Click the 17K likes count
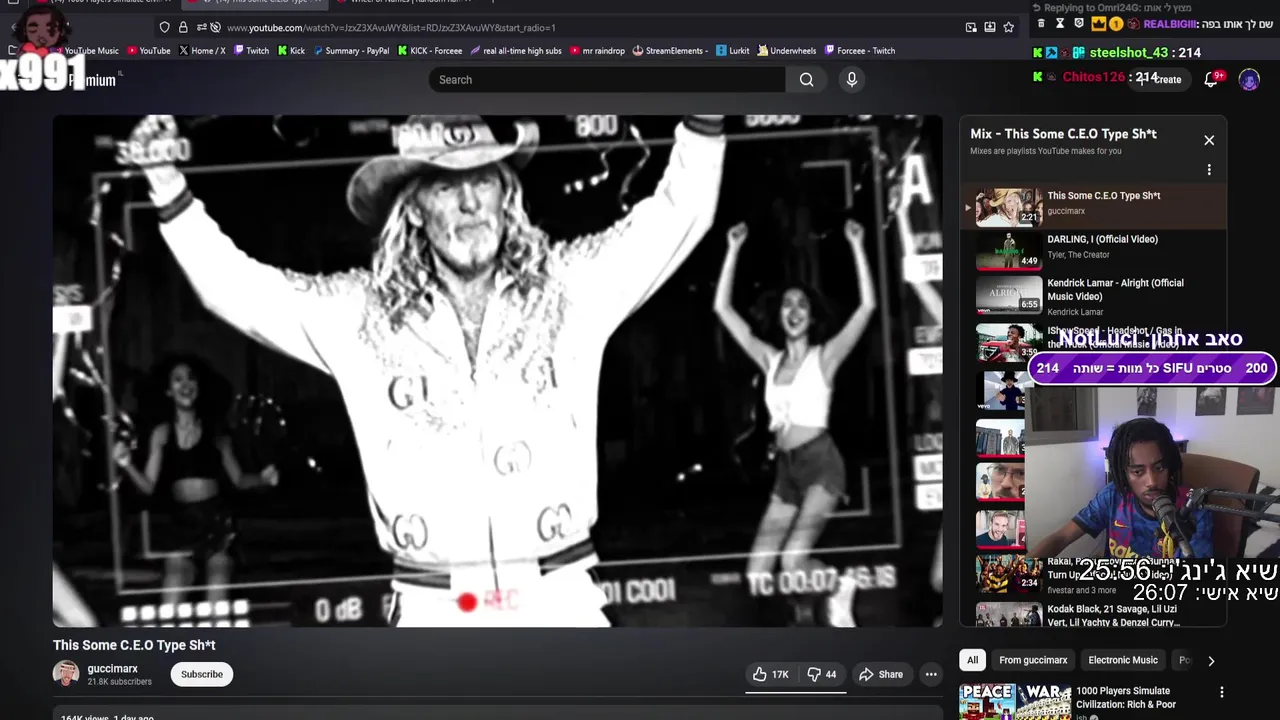The image size is (1280, 720). [x=781, y=674]
